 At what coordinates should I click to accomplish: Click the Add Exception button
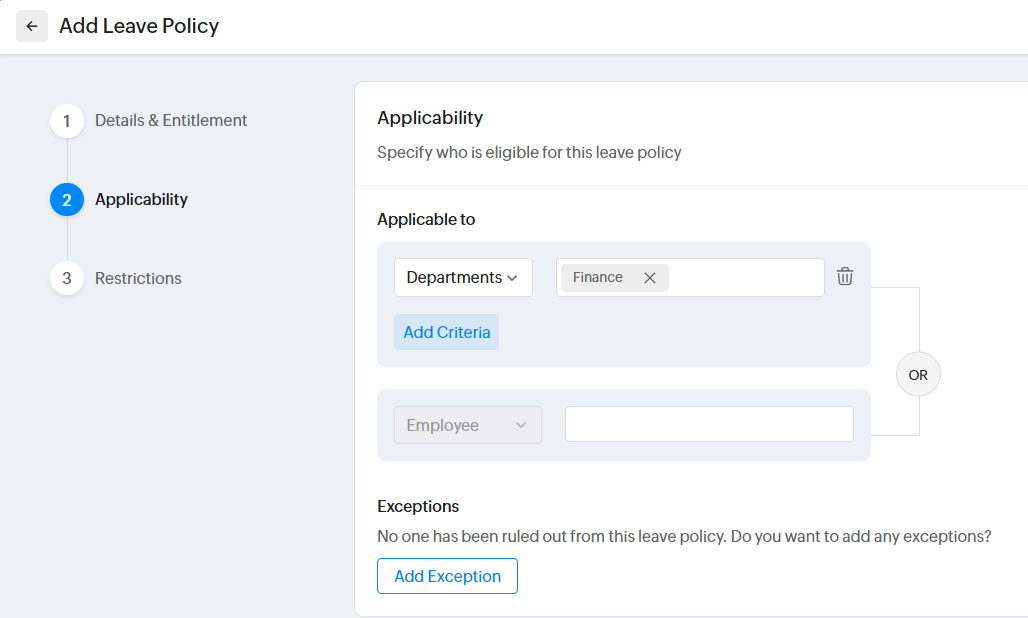click(447, 576)
